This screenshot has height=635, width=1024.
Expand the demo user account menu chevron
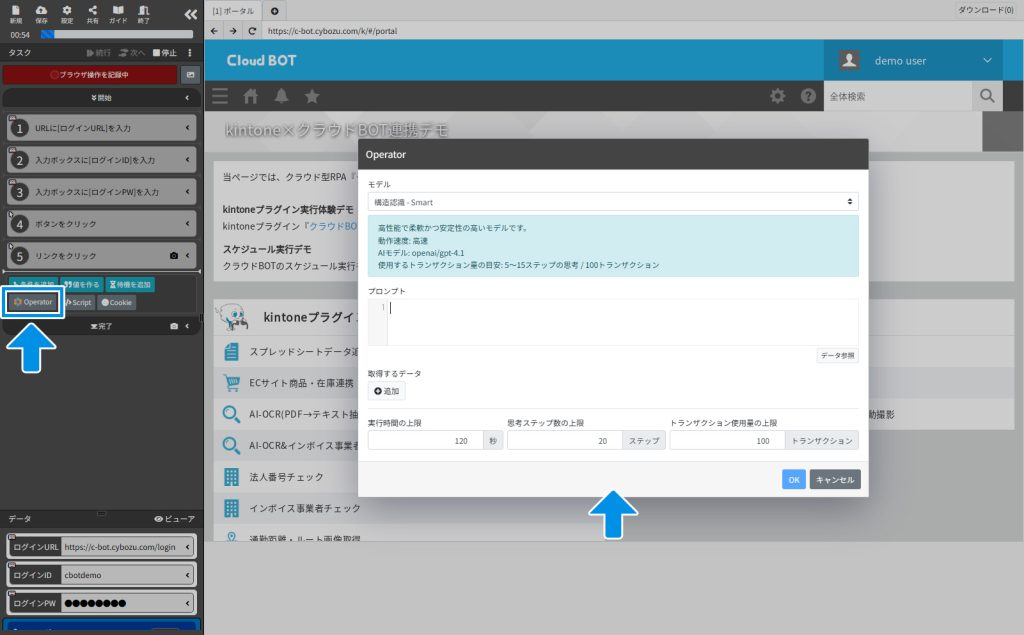[x=987, y=61]
